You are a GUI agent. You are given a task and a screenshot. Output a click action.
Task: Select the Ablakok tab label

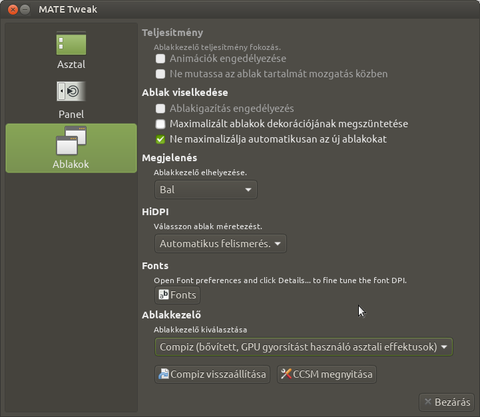click(71, 164)
